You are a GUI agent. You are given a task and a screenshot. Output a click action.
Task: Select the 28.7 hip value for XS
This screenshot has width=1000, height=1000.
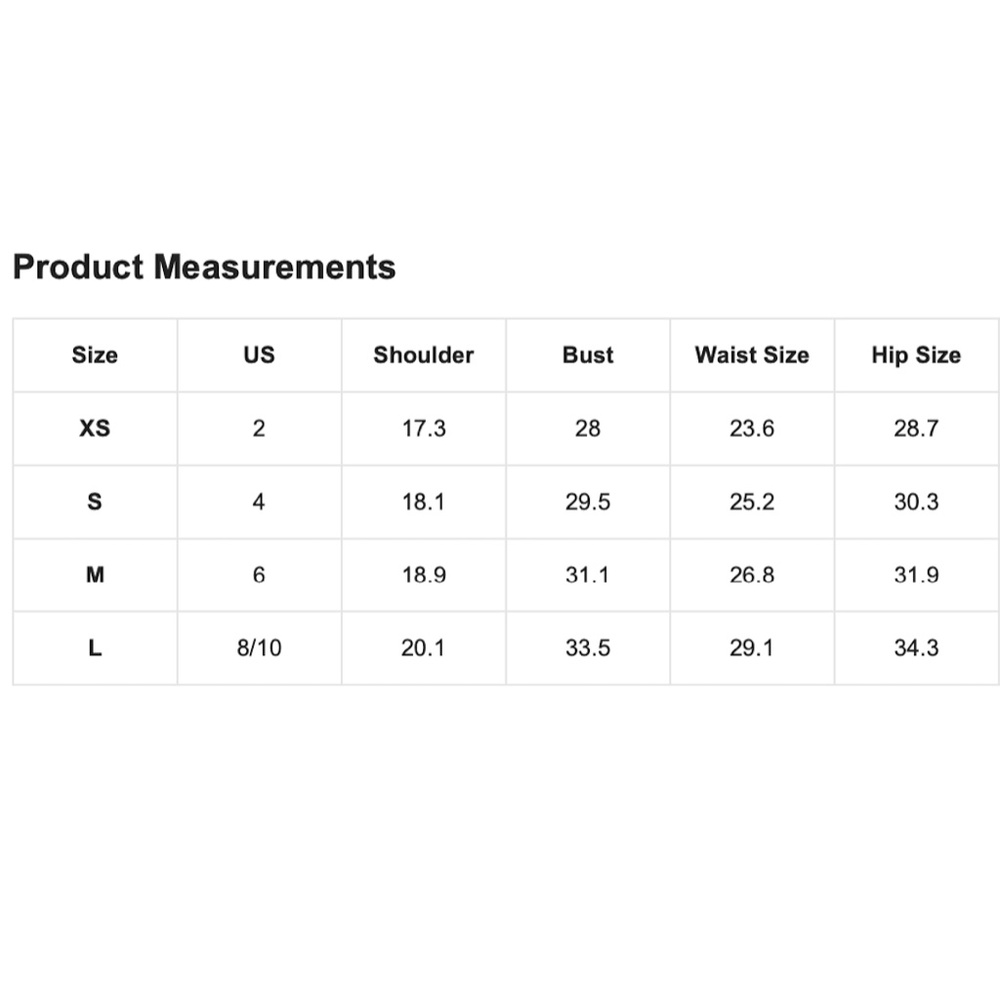pyautogui.click(x=916, y=428)
